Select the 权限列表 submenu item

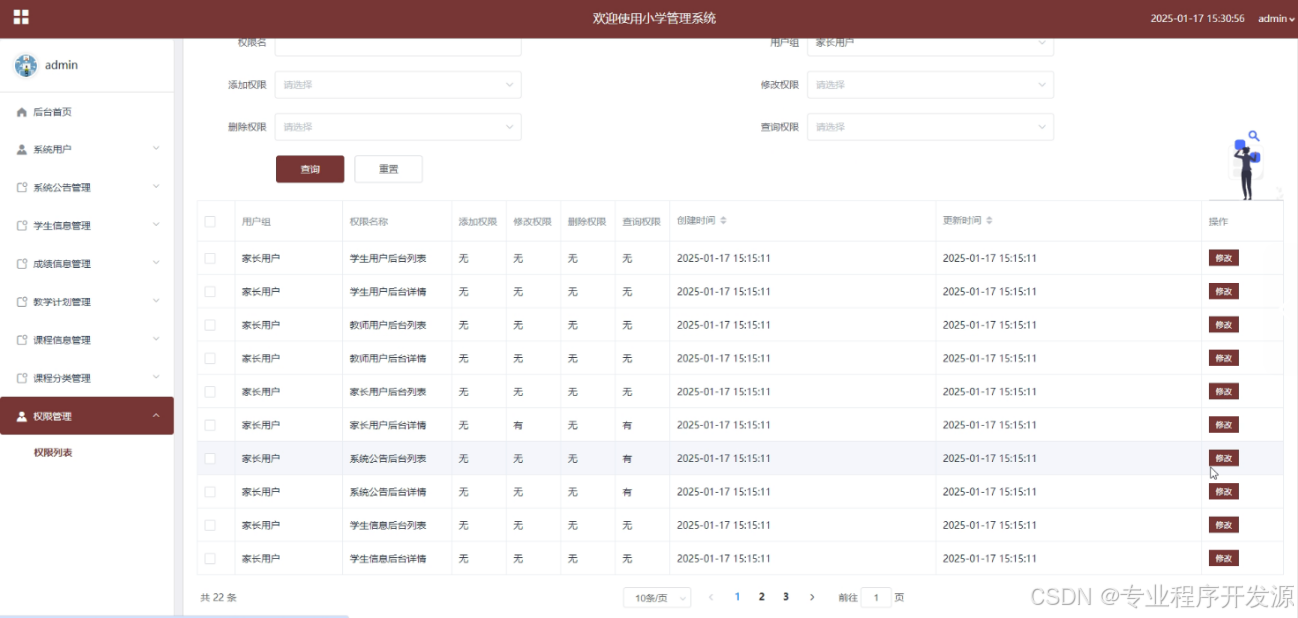pos(53,453)
